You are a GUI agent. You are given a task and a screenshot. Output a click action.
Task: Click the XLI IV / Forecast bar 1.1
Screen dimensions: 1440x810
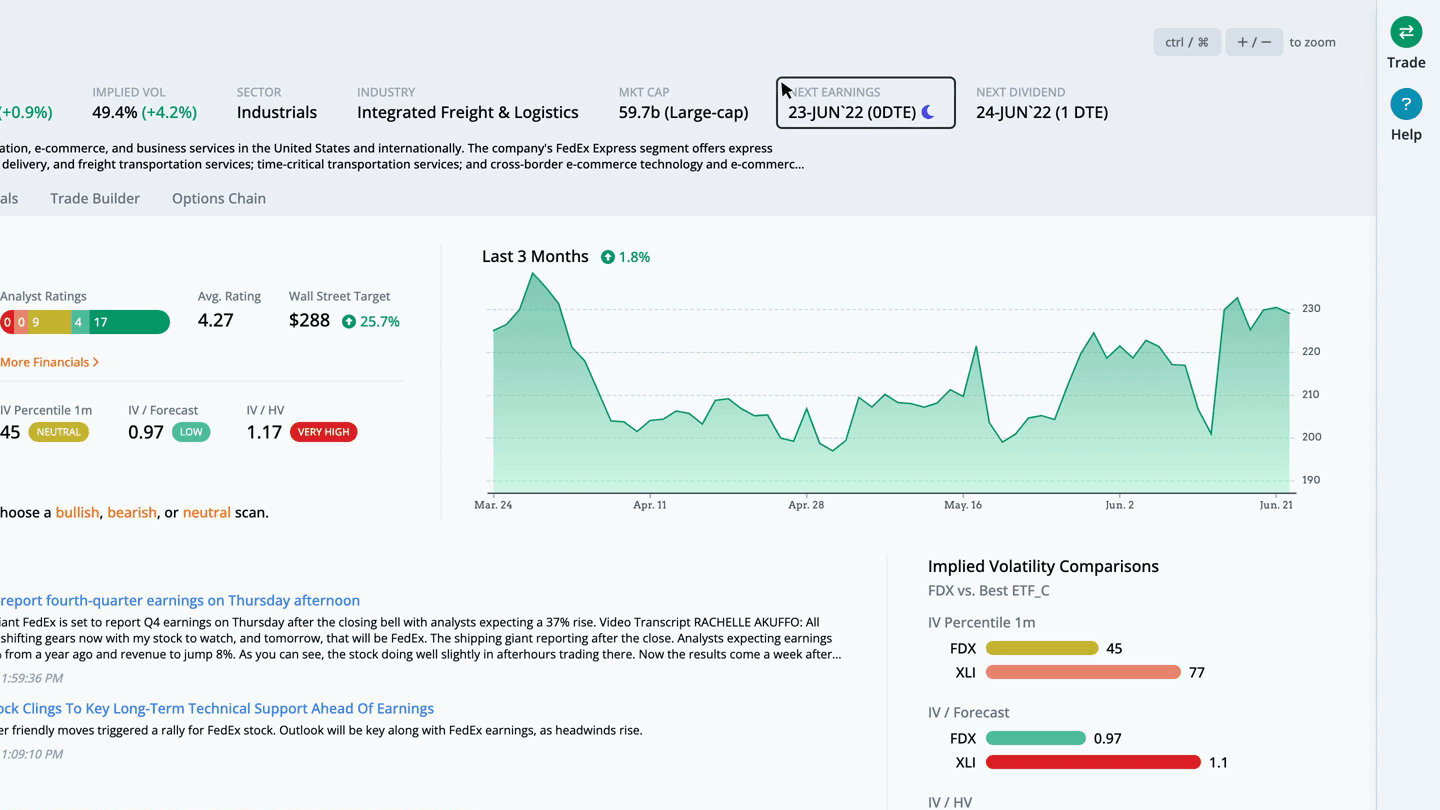click(1093, 762)
